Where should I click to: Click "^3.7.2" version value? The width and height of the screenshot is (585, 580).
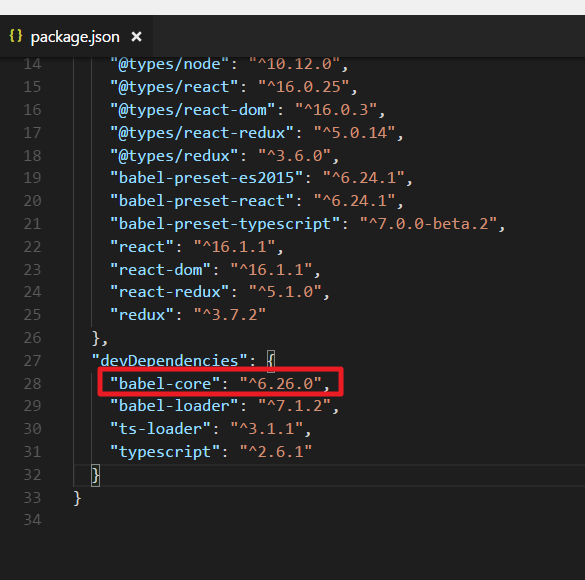point(230,315)
